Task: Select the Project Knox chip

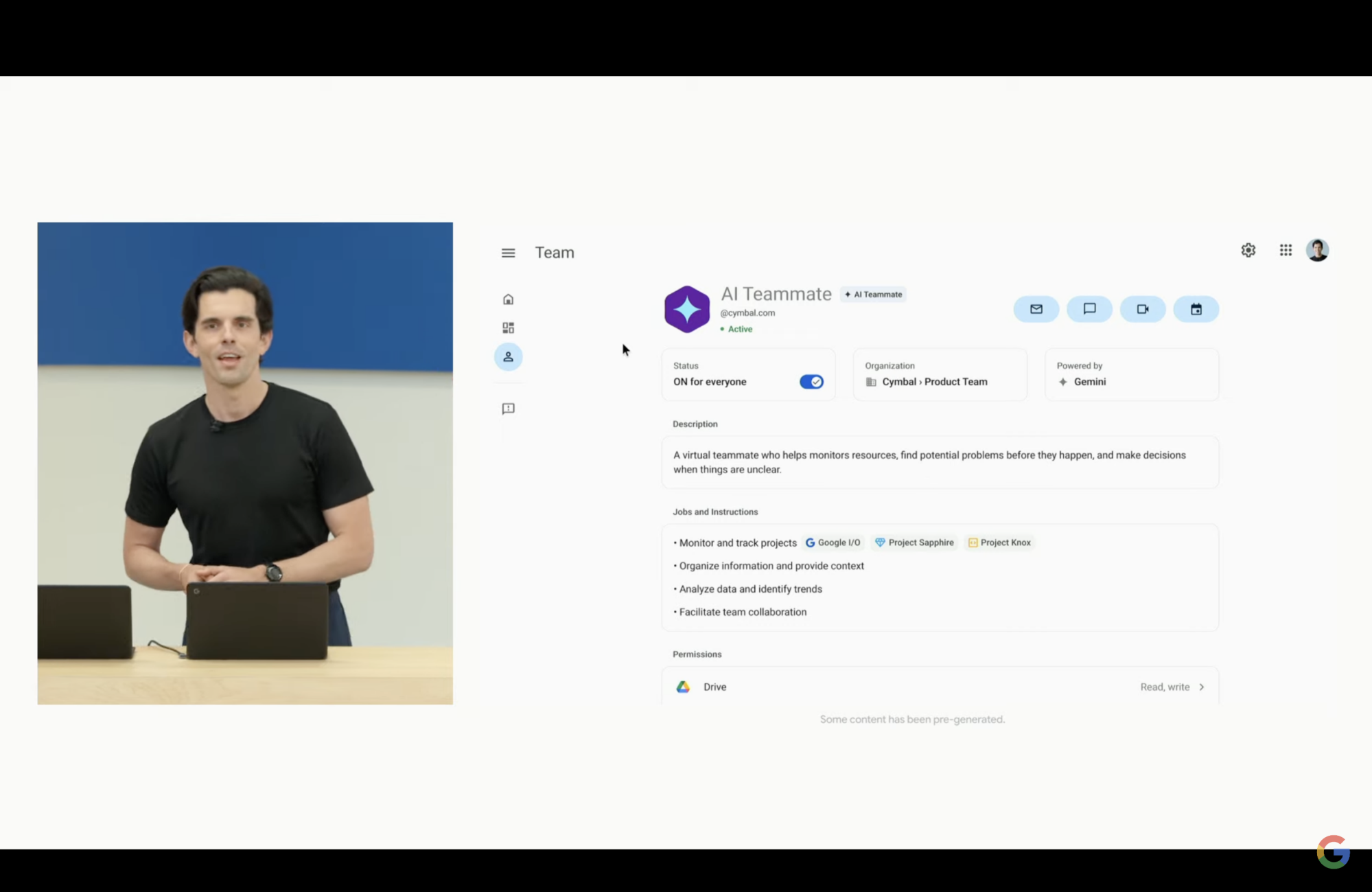Action: [x=999, y=542]
